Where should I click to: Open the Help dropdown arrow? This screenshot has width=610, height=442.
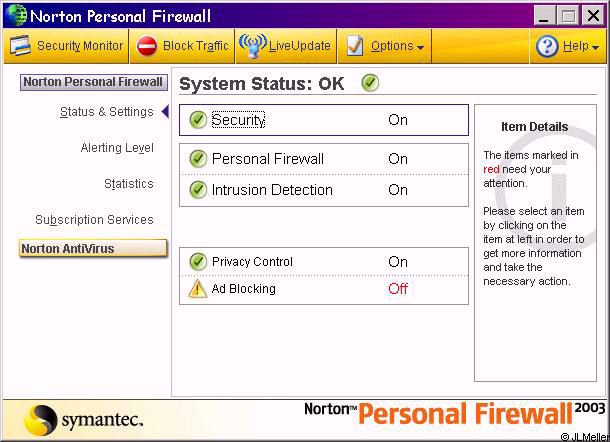click(595, 47)
